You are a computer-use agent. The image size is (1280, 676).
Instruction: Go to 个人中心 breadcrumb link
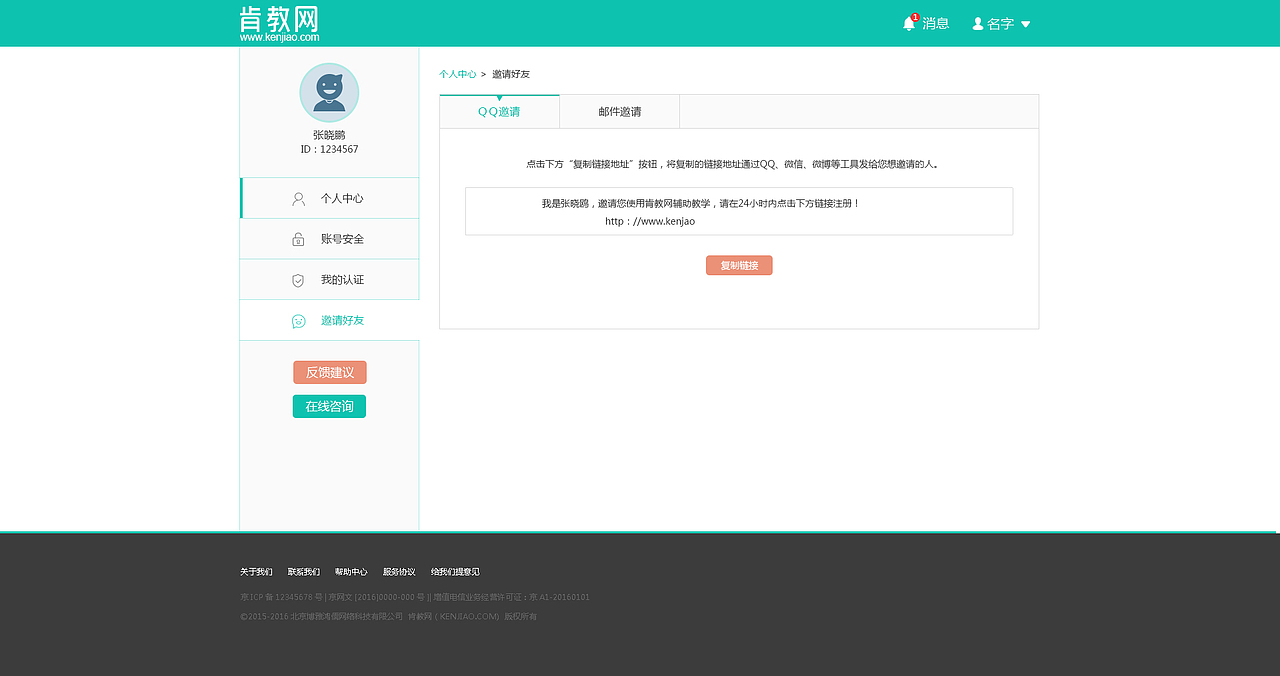pyautogui.click(x=457, y=74)
